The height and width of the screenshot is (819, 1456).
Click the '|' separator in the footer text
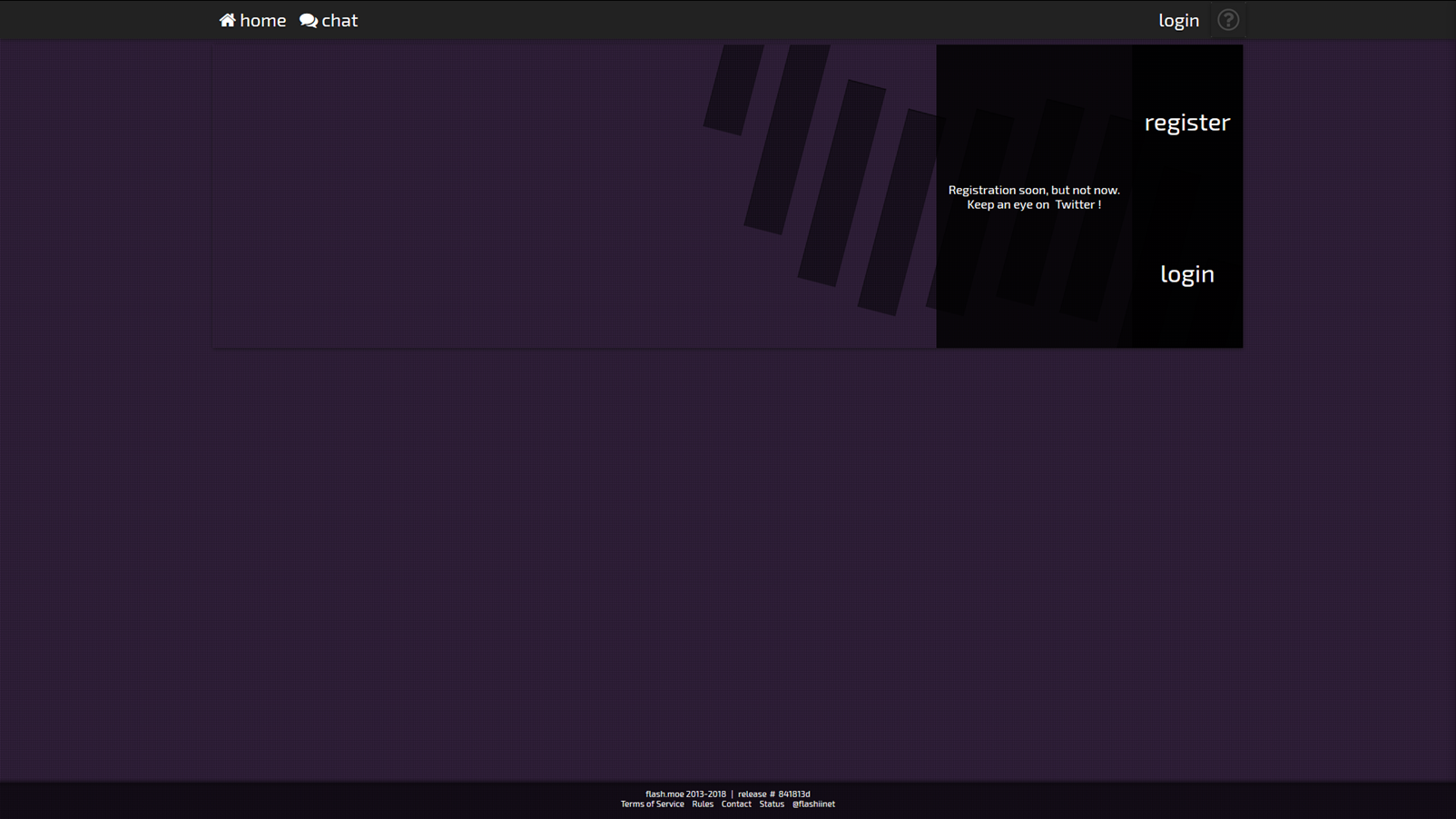tap(732, 794)
